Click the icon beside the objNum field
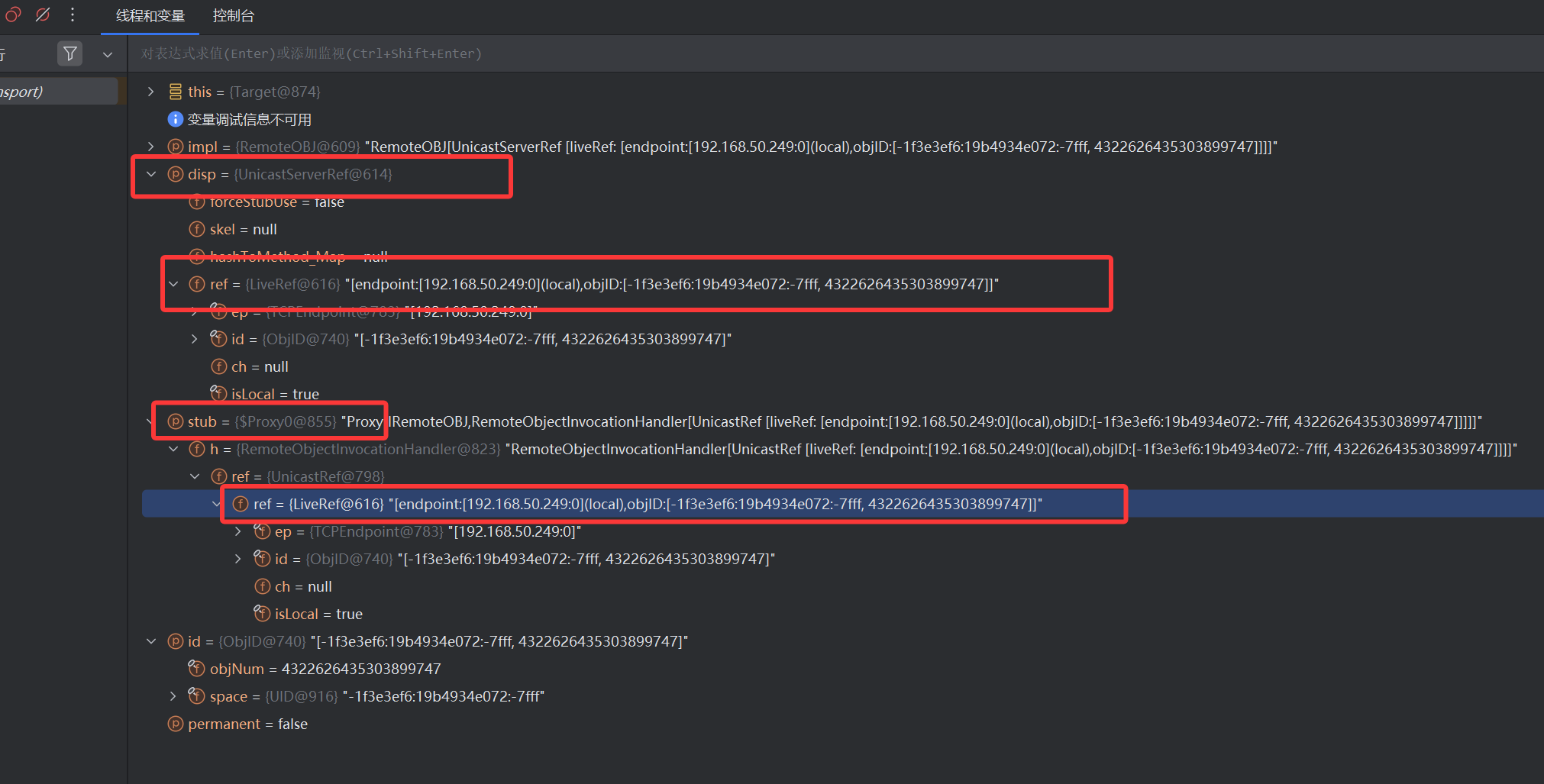Viewport: 1544px width, 784px height. pos(197,669)
